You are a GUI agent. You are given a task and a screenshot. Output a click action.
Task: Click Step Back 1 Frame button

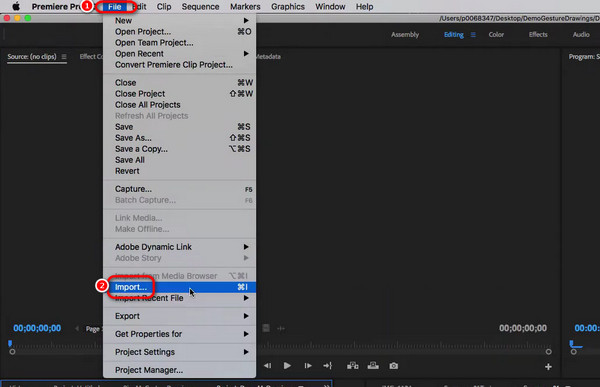tap(267, 366)
